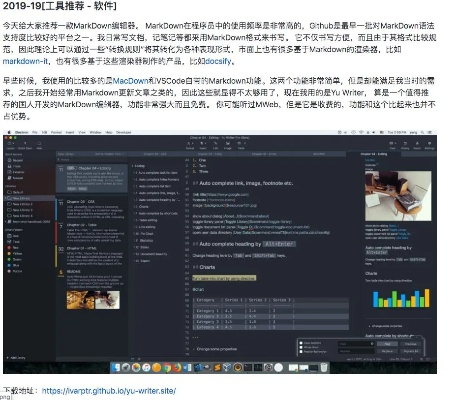
Task: Open the README document card
Action: pyautogui.click(x=91, y=289)
